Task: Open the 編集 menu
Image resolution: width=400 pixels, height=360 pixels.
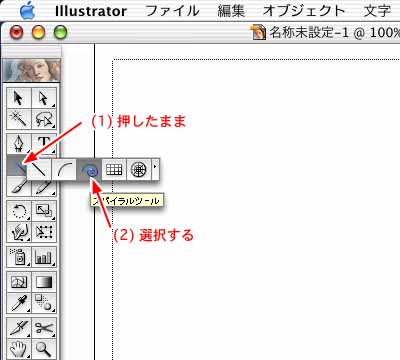Action: 231,11
